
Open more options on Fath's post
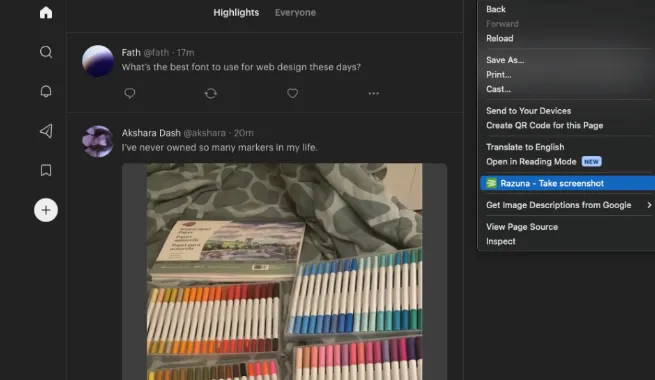[x=373, y=93]
